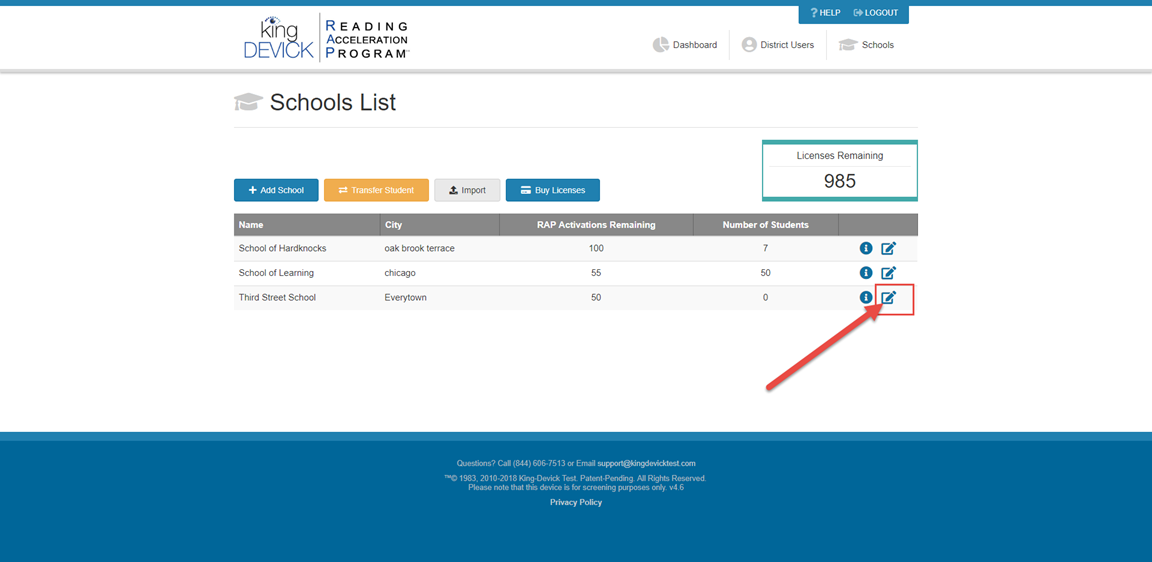Click the support email address link
This screenshot has width=1152, height=562.
click(x=646, y=463)
